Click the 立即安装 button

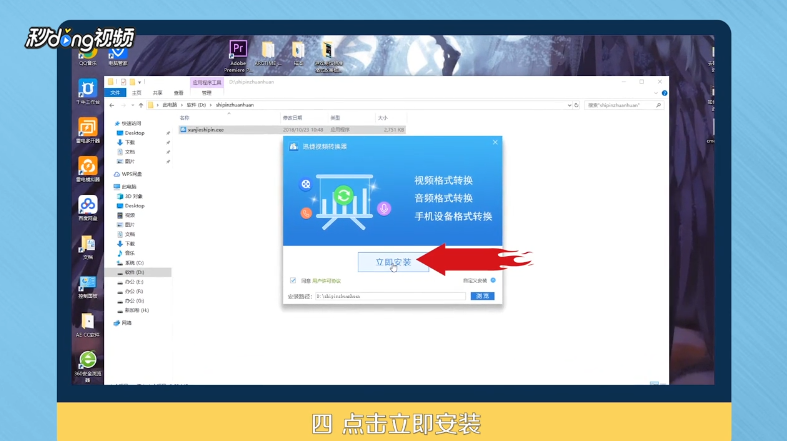(x=394, y=262)
